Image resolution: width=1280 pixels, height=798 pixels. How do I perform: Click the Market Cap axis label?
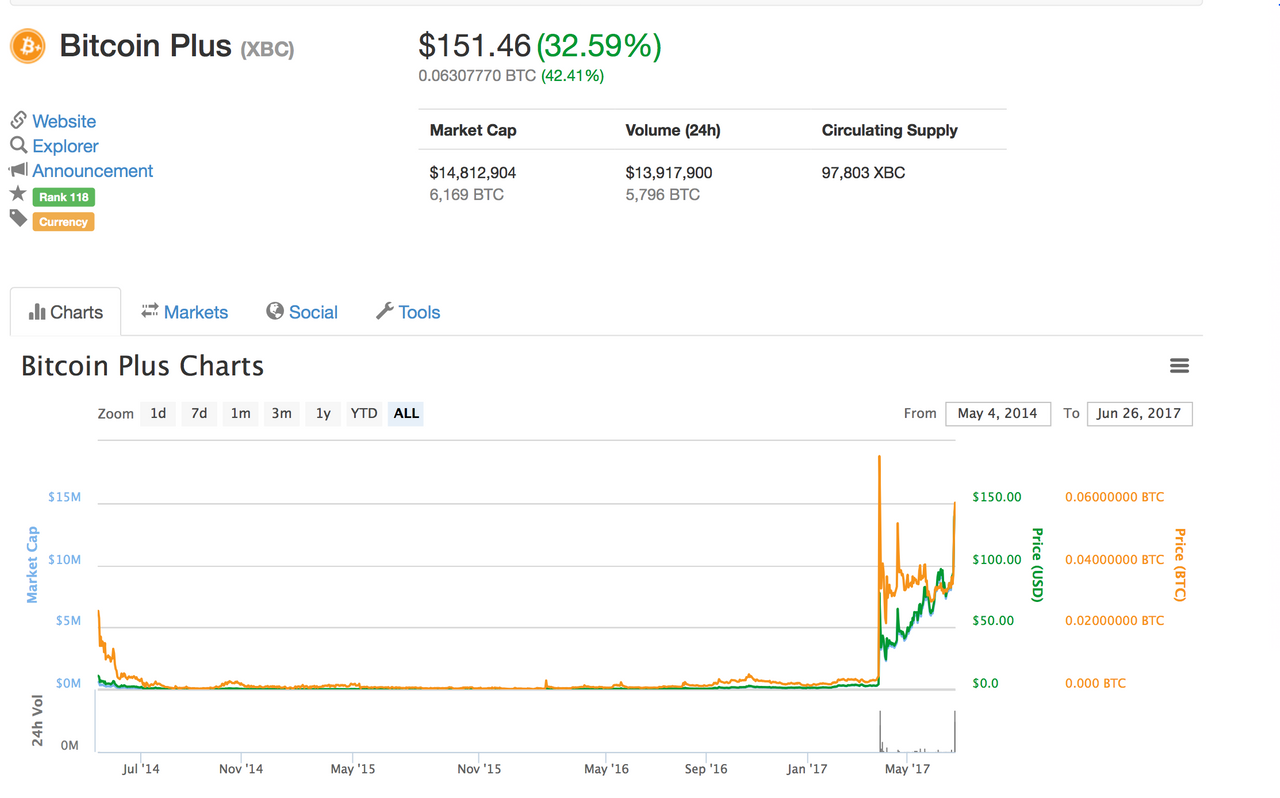point(32,565)
